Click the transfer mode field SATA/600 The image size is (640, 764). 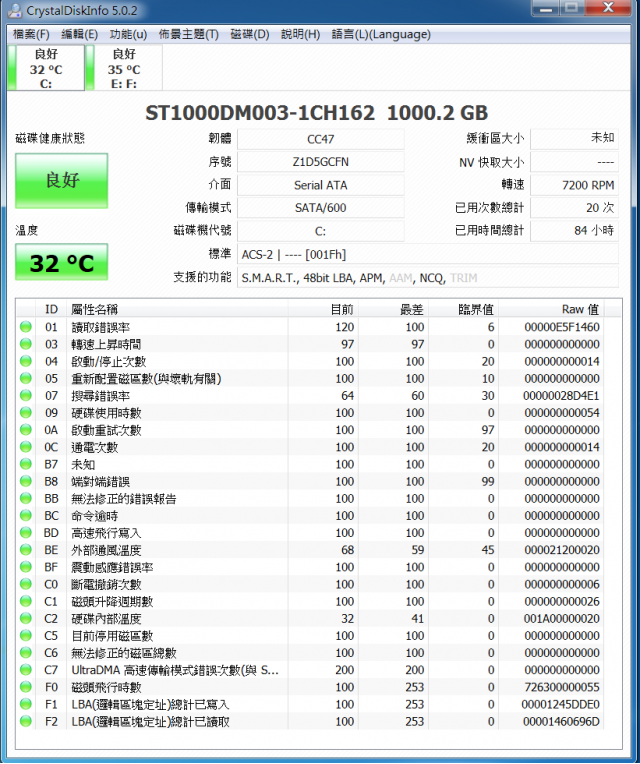point(320,208)
